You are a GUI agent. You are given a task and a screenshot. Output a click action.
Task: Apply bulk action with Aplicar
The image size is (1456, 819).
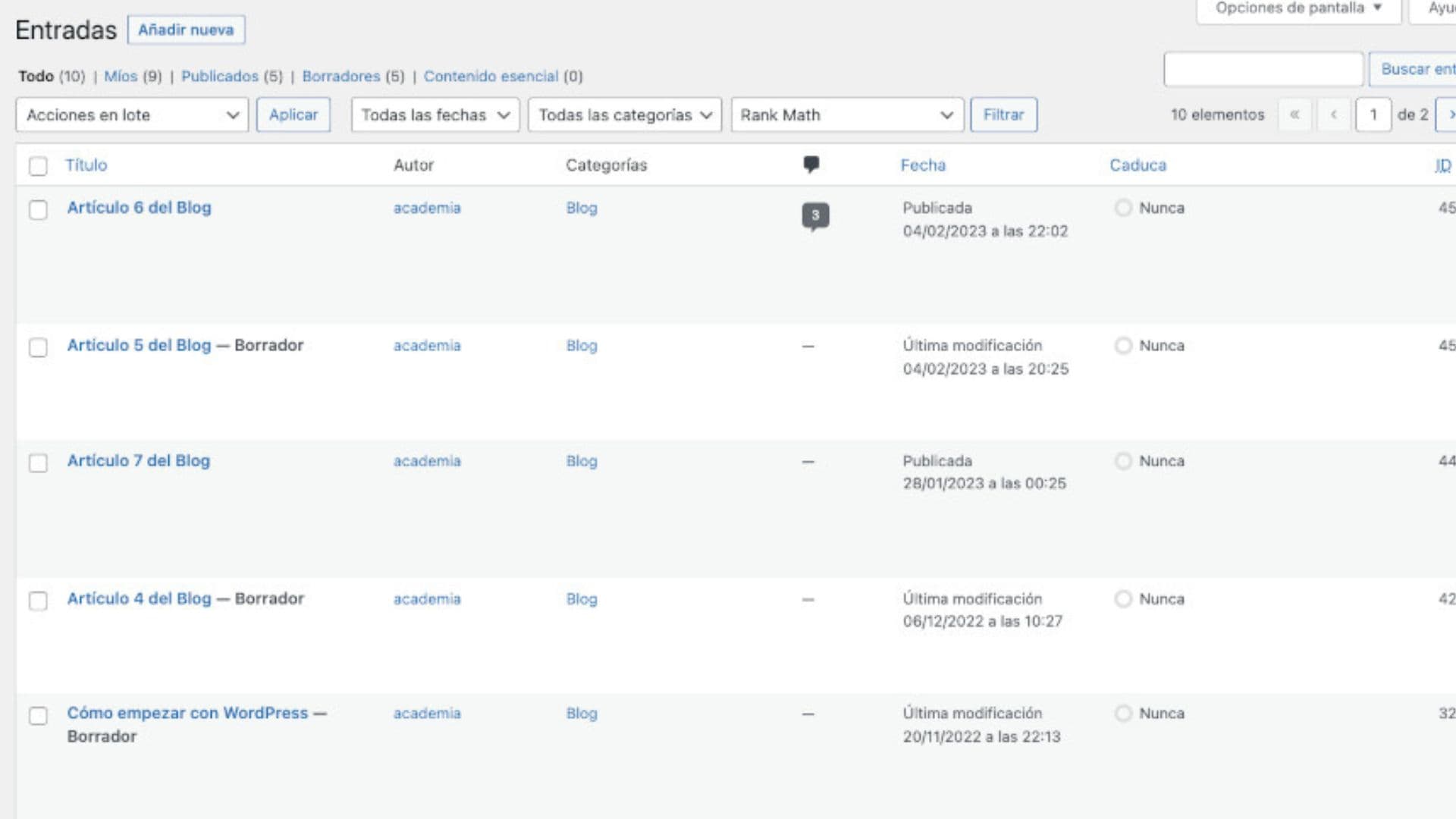(x=294, y=115)
